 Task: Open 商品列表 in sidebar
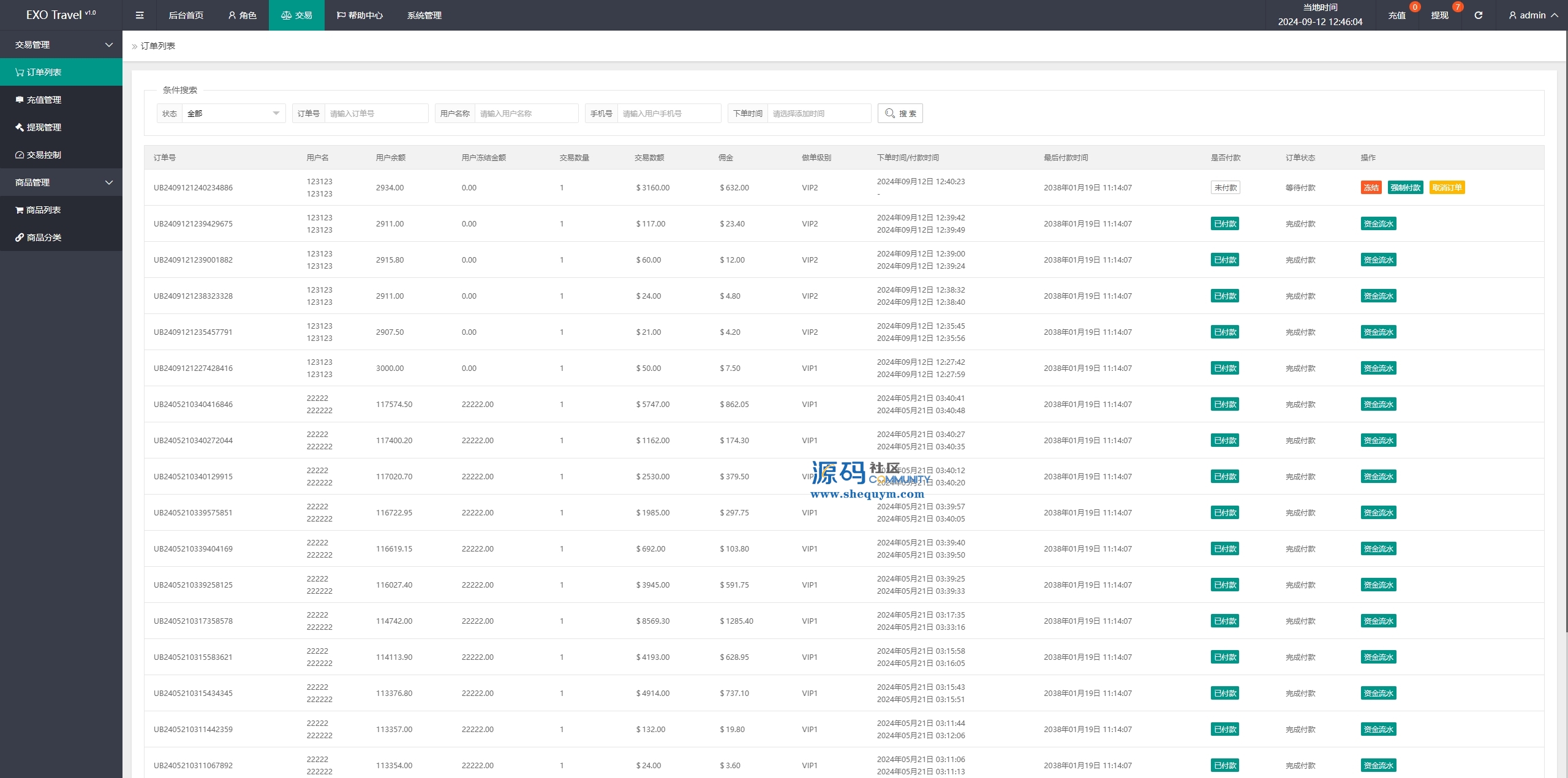coord(61,210)
